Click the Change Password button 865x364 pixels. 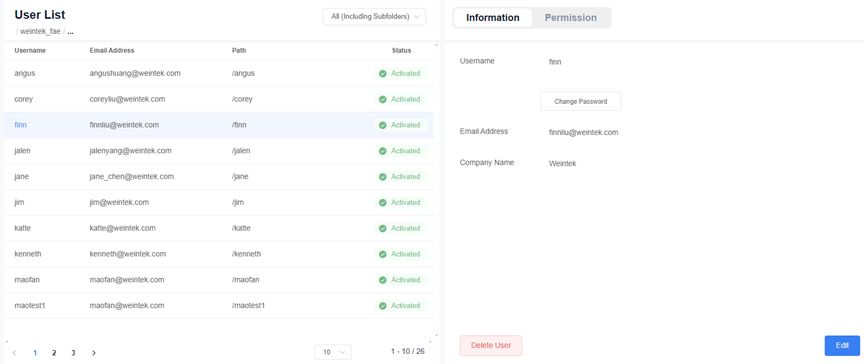click(580, 101)
